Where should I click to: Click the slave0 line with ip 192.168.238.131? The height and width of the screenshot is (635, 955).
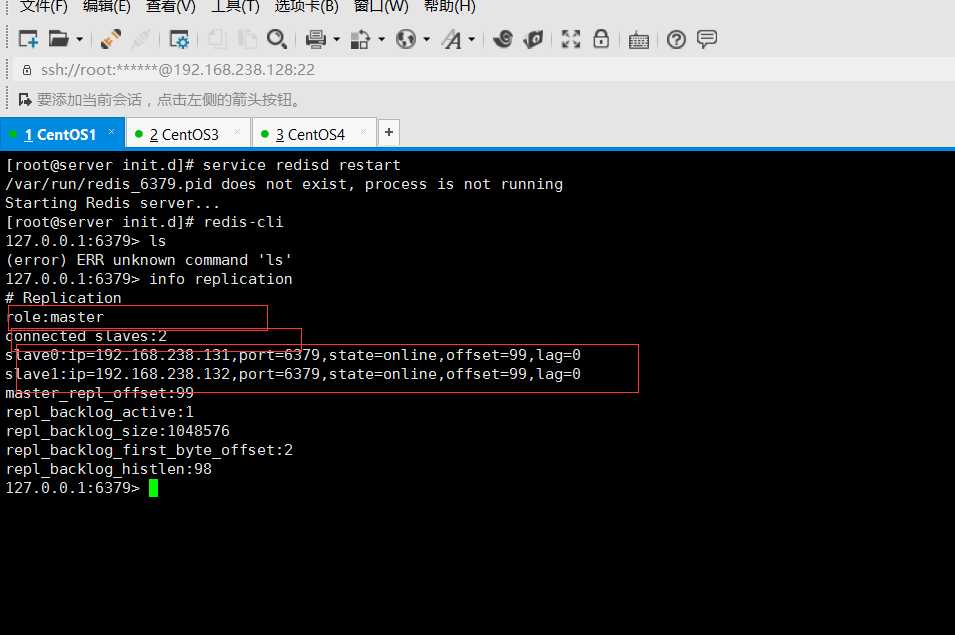point(293,354)
